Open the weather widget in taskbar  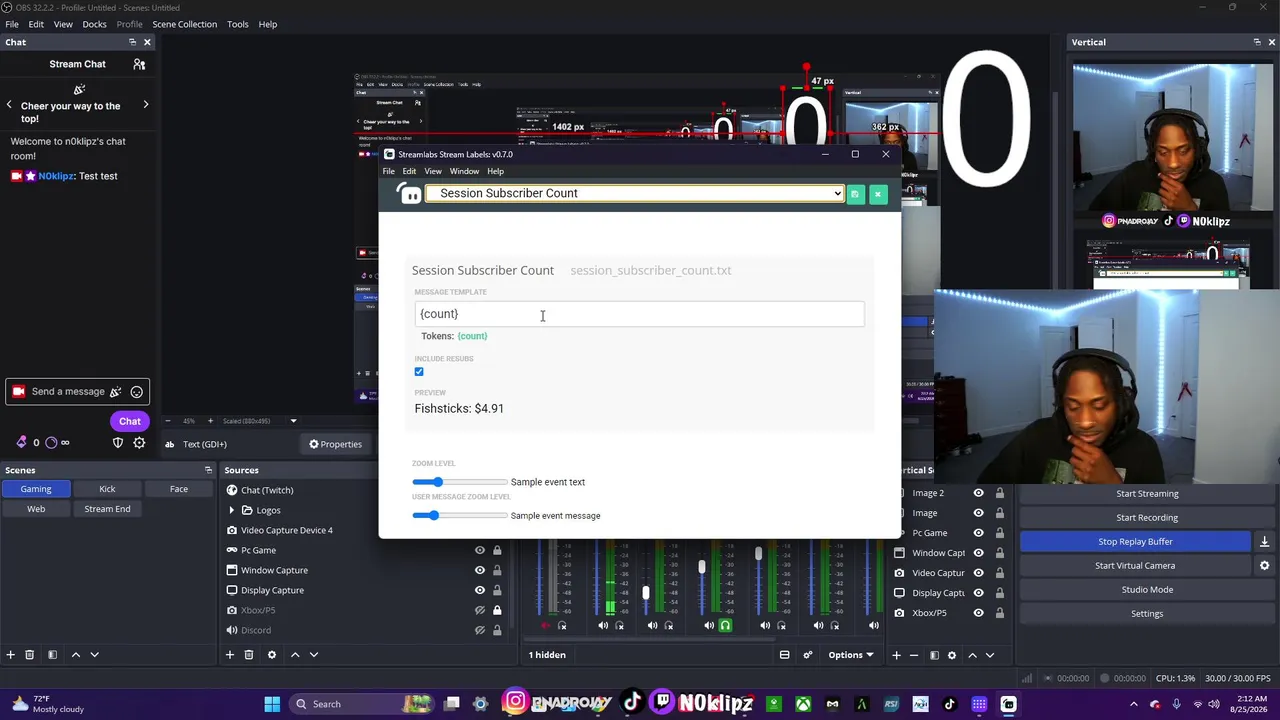46,704
